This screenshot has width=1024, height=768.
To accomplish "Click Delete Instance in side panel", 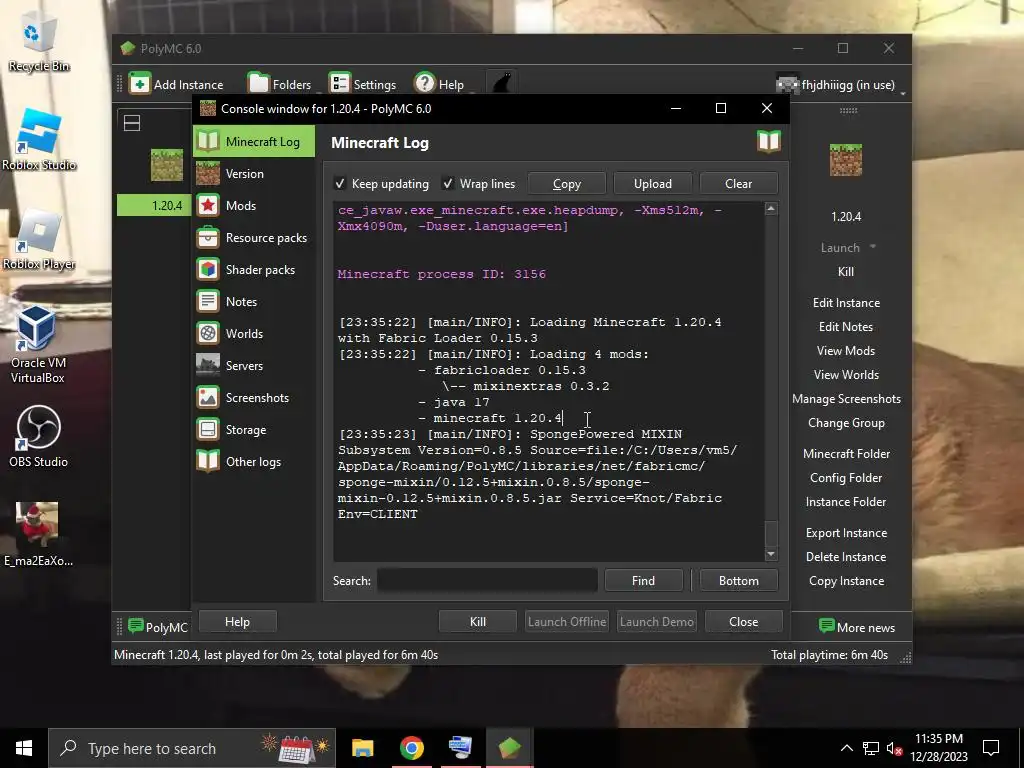I will (846, 557).
